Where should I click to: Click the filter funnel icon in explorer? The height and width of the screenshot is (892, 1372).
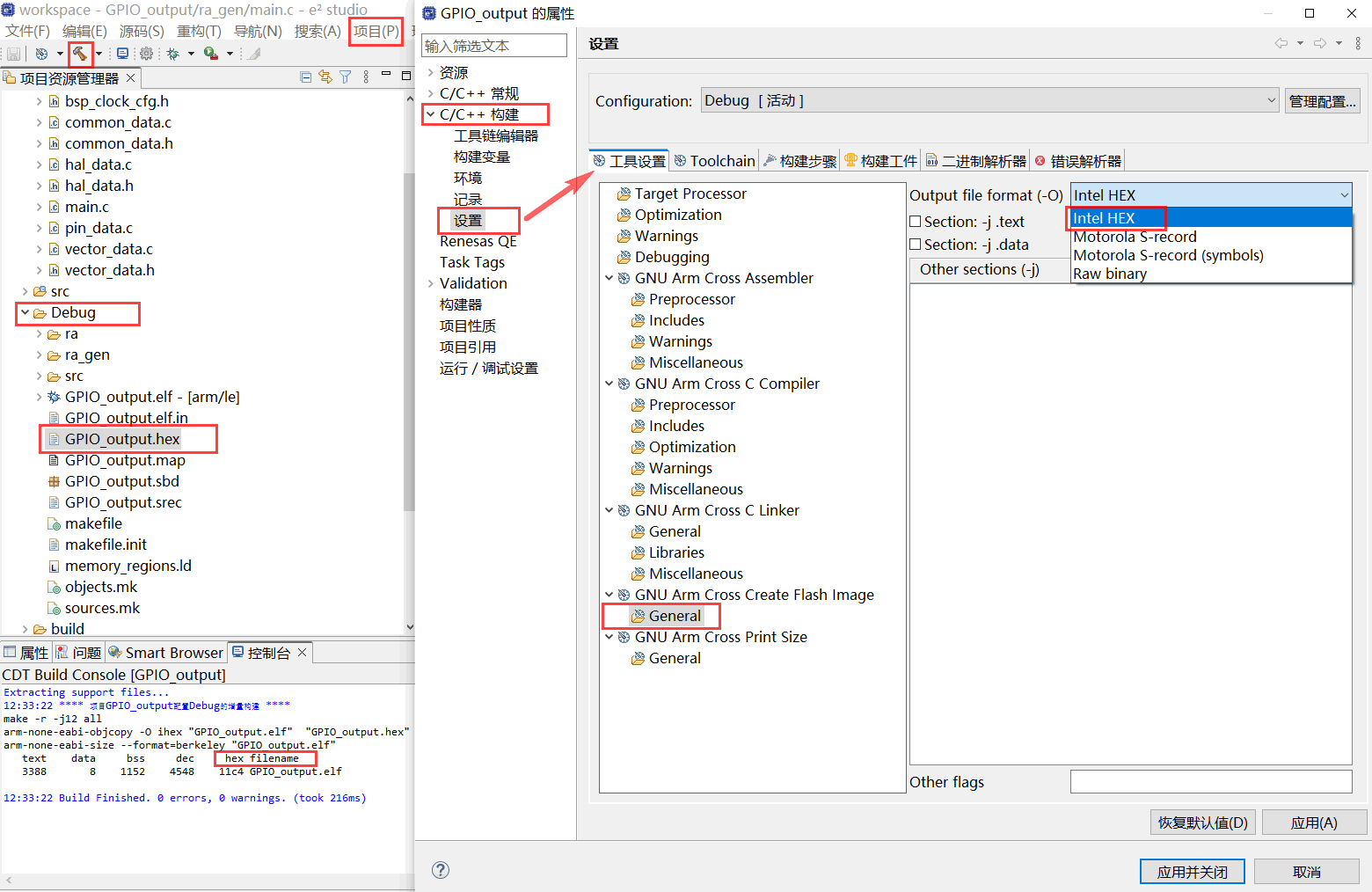pos(346,77)
